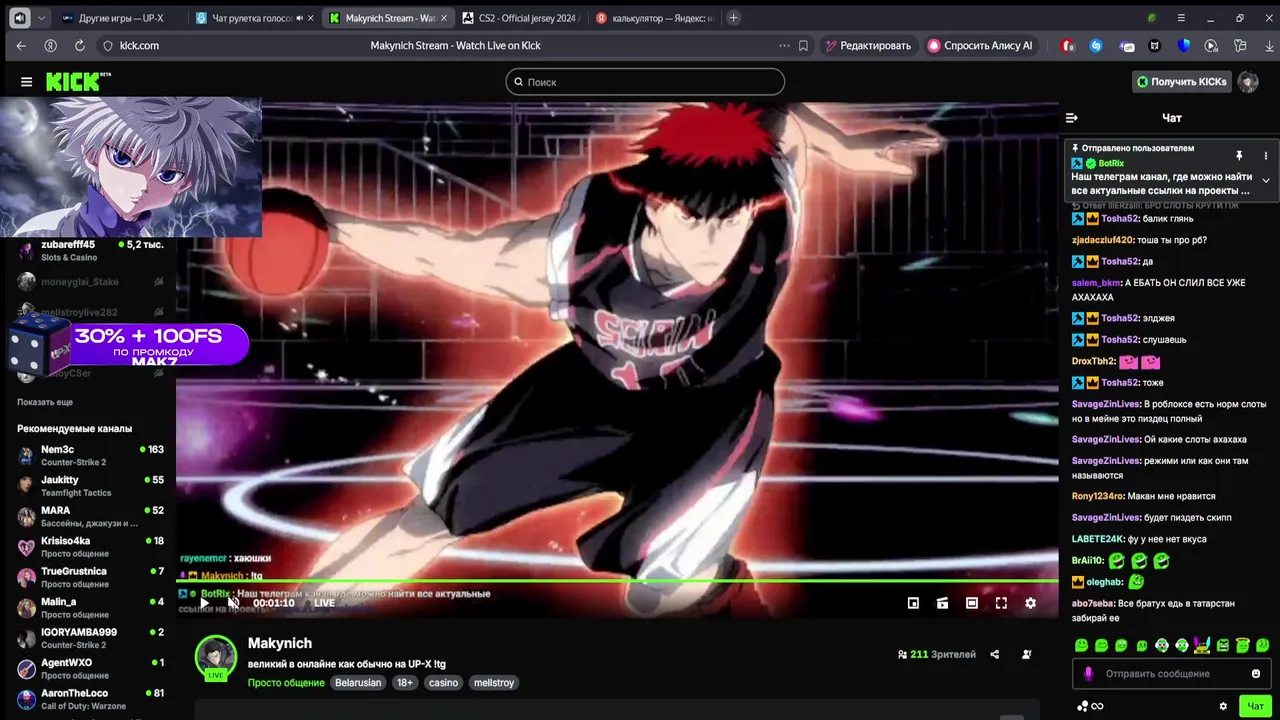
Task: Open zubareff45 followed channel
Action: (90, 251)
